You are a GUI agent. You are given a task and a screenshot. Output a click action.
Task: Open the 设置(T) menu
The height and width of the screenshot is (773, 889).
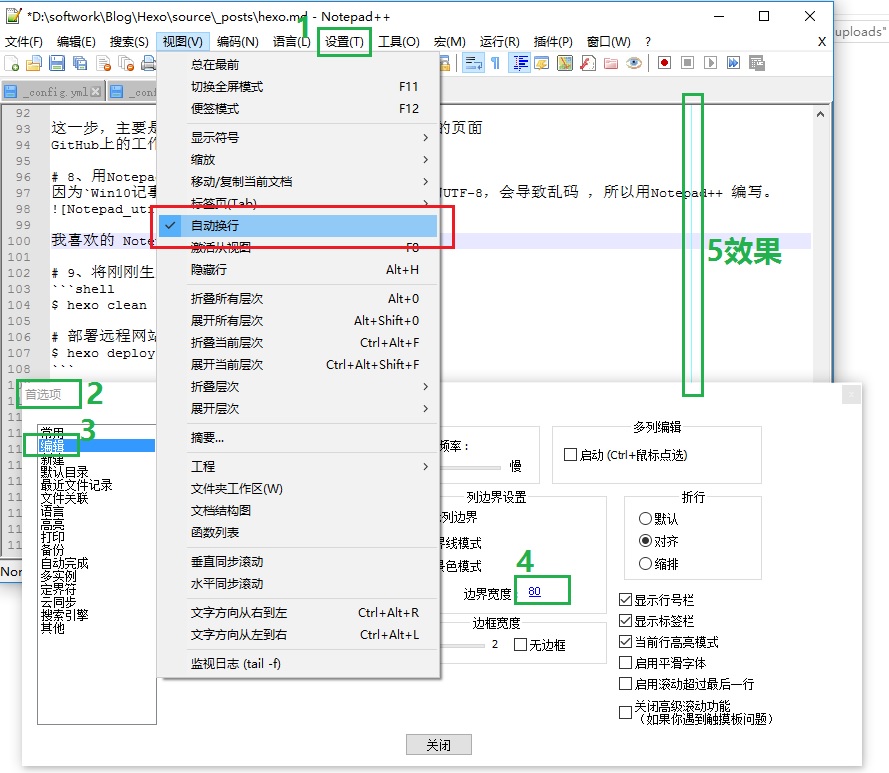coord(344,41)
